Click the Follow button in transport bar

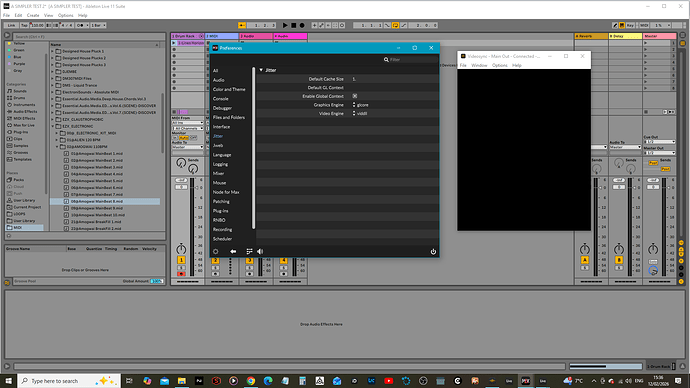click(x=242, y=26)
